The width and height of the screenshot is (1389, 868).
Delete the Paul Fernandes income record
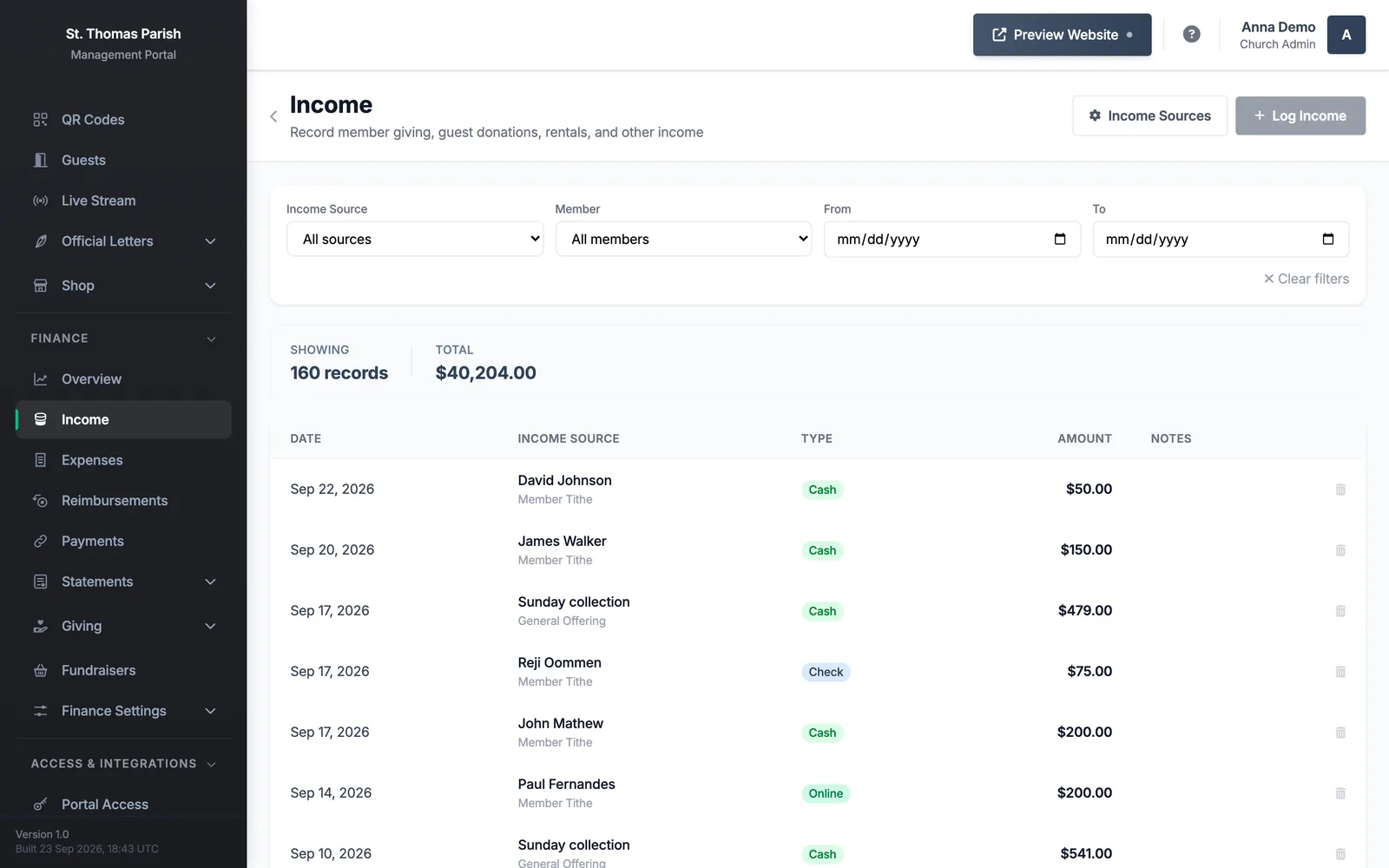[1340, 793]
